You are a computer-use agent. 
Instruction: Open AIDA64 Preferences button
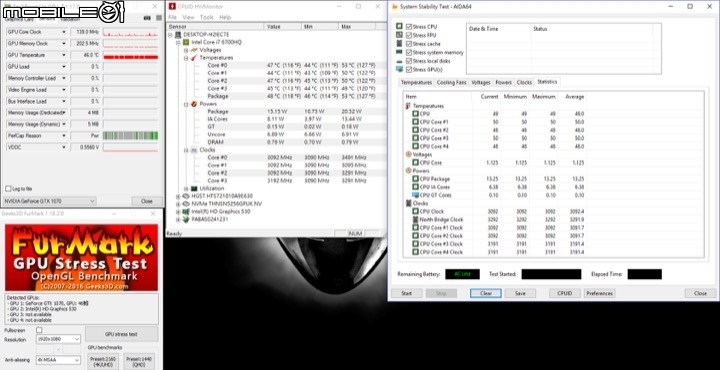point(600,293)
